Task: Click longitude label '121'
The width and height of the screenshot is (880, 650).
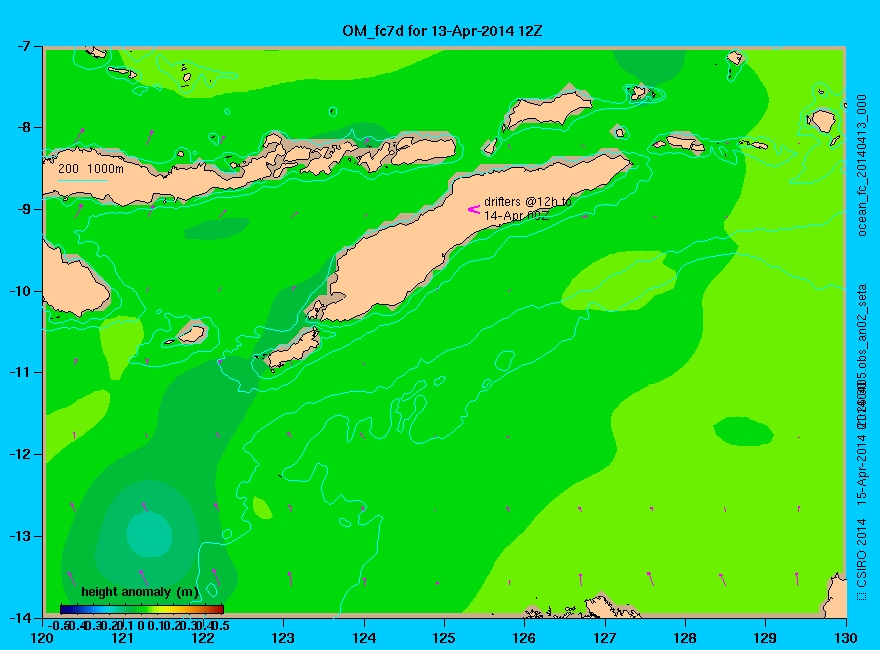Action: click(122, 638)
